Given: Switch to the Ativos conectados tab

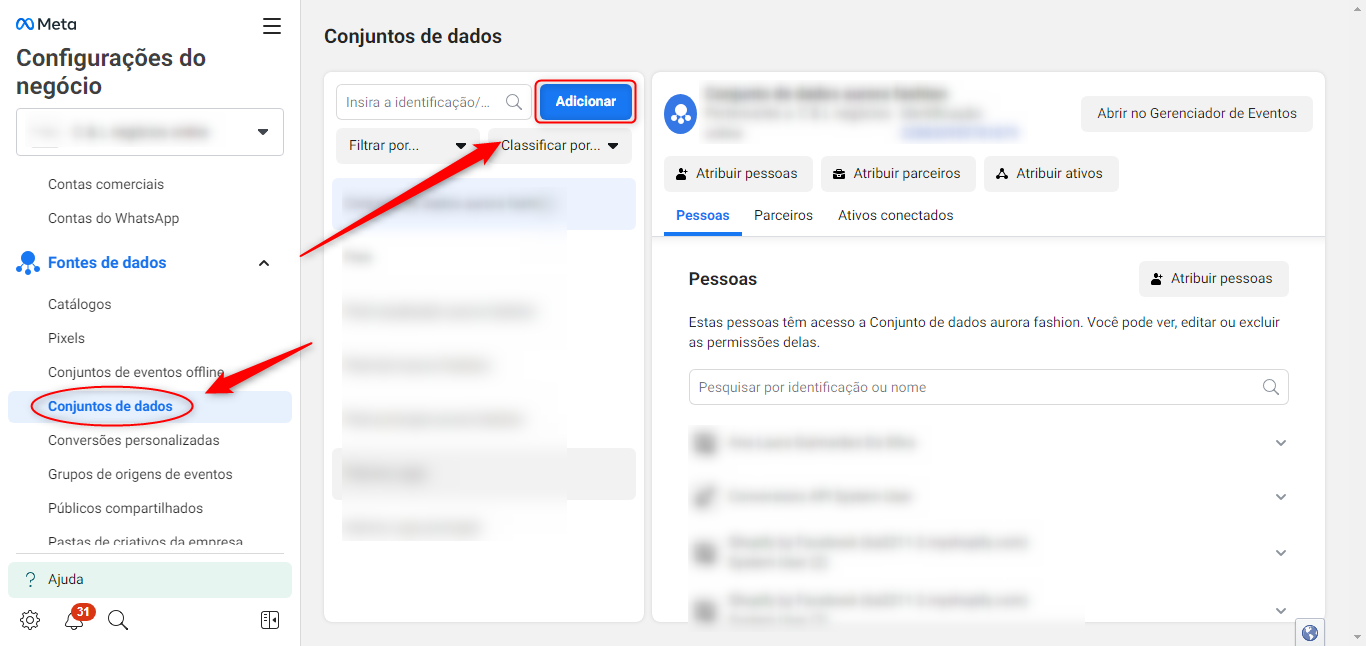Looking at the screenshot, I should pos(896,215).
